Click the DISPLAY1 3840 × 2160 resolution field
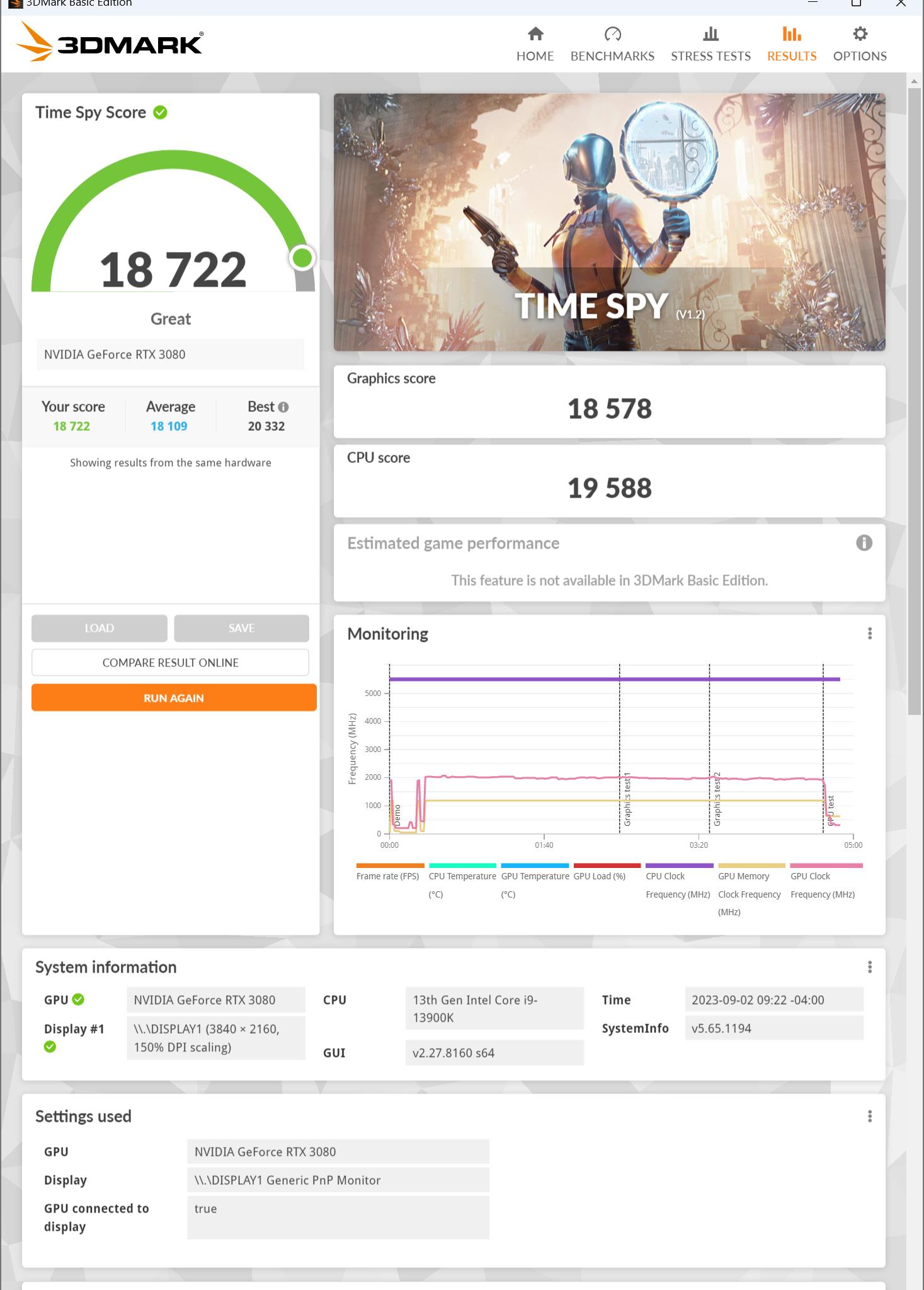924x1290 pixels. tap(216, 1038)
